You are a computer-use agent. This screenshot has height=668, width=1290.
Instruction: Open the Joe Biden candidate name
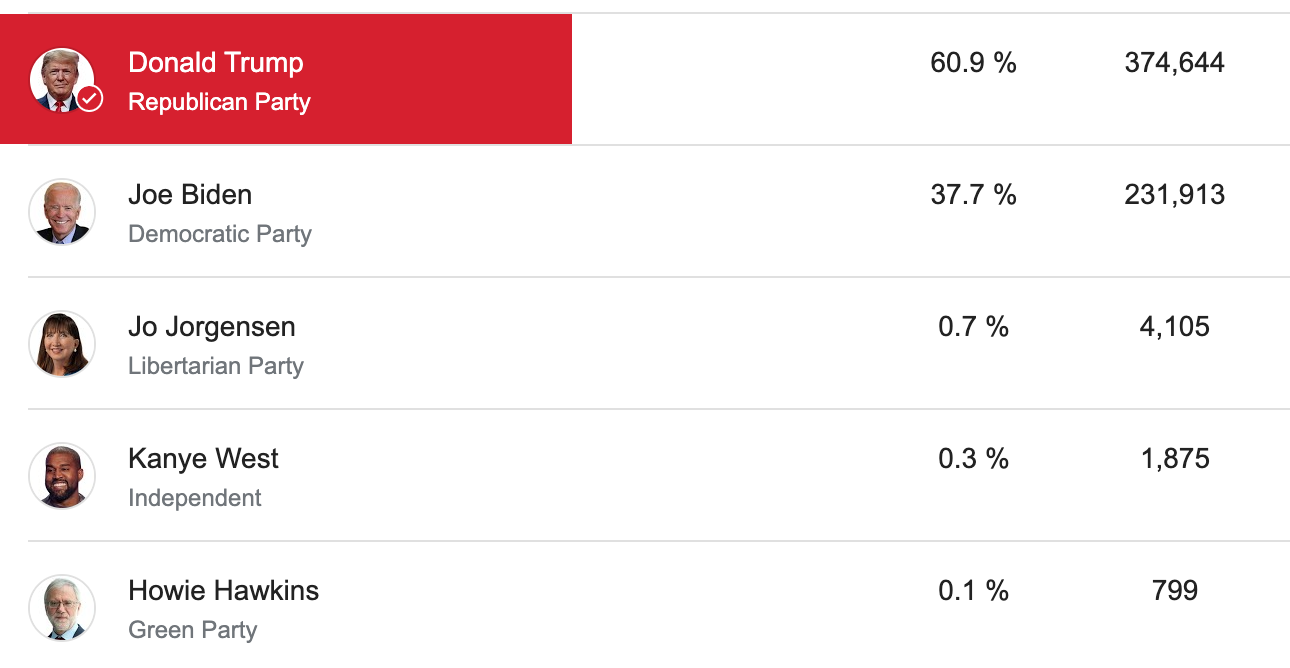click(190, 194)
